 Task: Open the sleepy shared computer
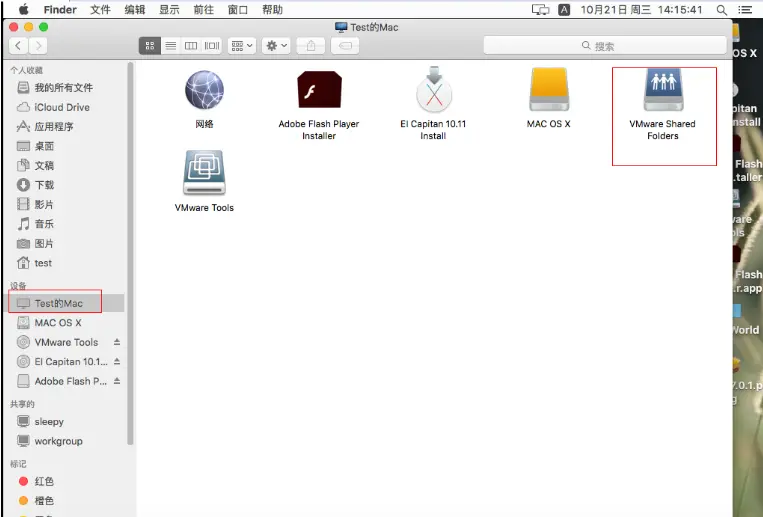tap(66, 422)
